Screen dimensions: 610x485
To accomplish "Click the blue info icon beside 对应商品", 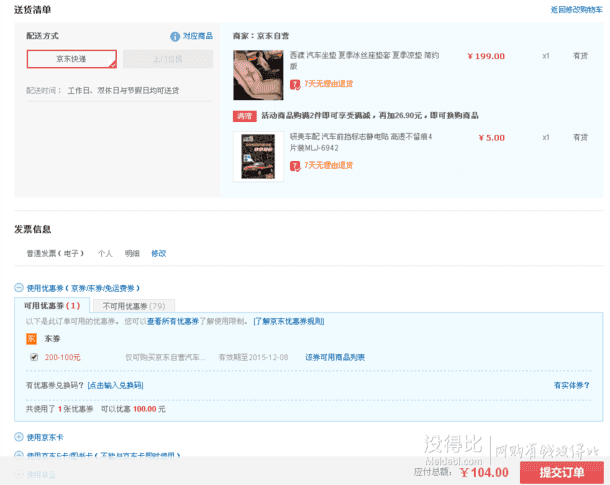I will (175, 37).
